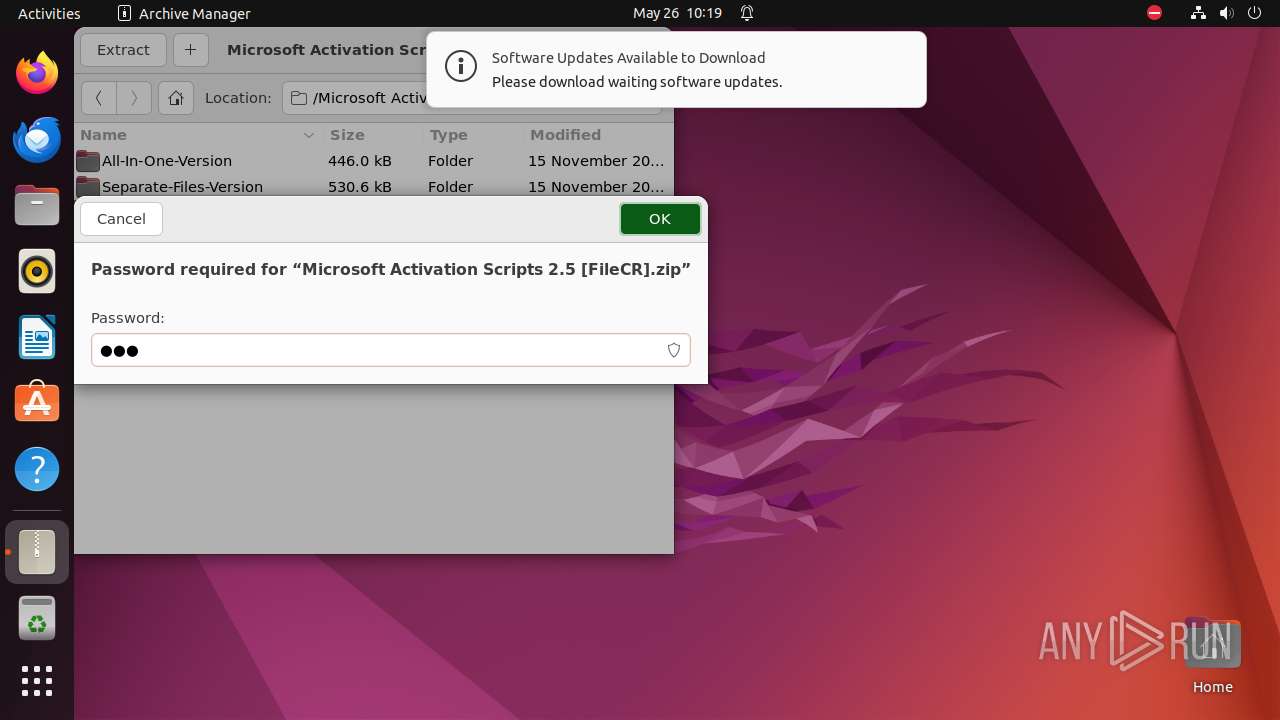Sort by the Modified column header
The image size is (1280, 720).
(598, 135)
